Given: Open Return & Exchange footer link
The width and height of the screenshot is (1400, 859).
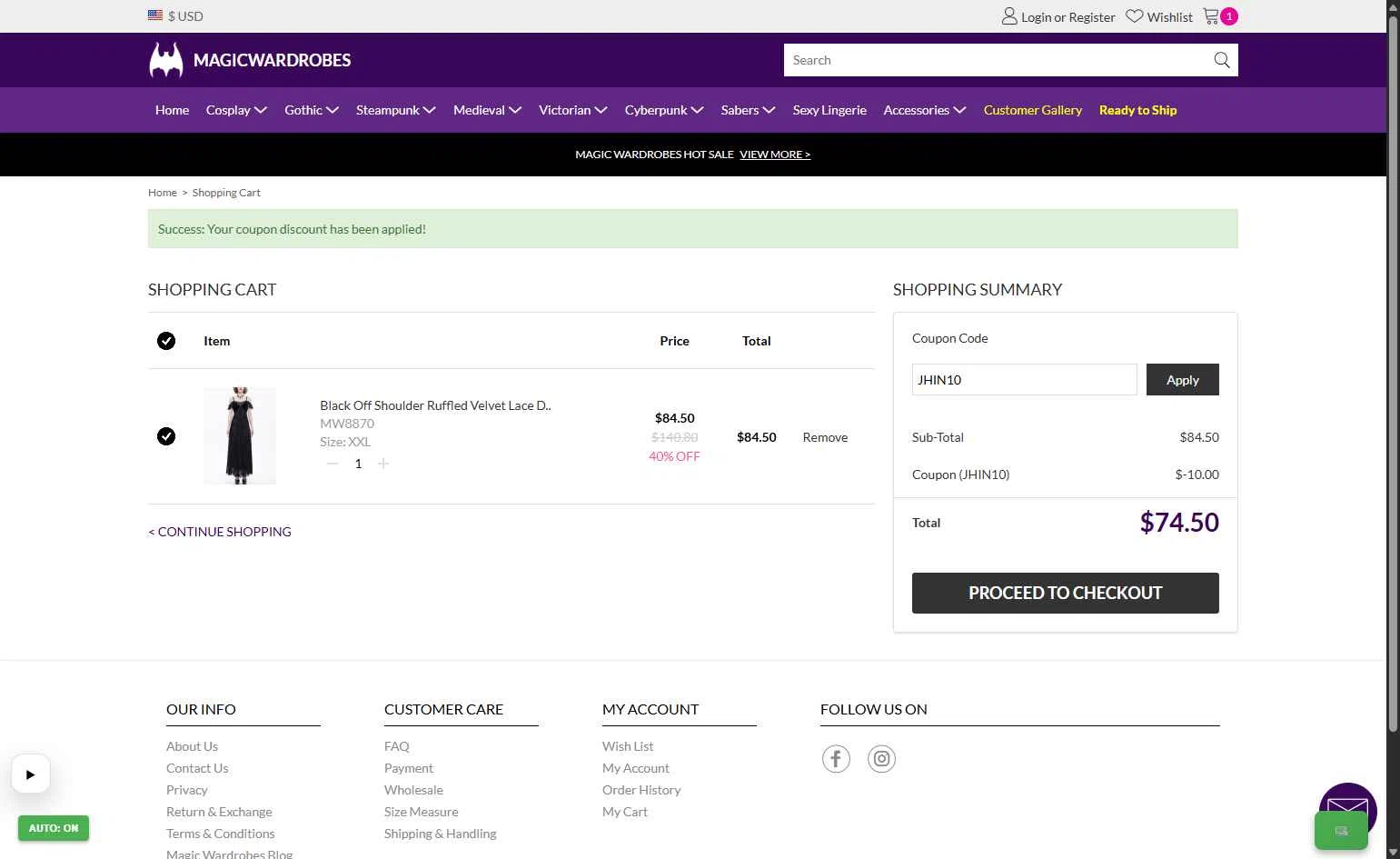Looking at the screenshot, I should 219,812.
